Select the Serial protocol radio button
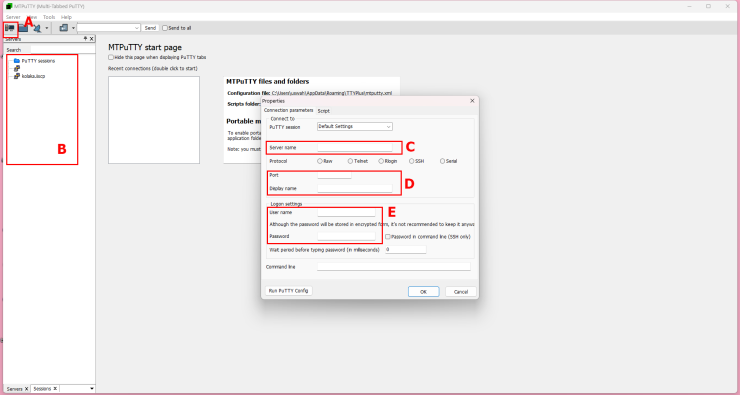 (442, 161)
